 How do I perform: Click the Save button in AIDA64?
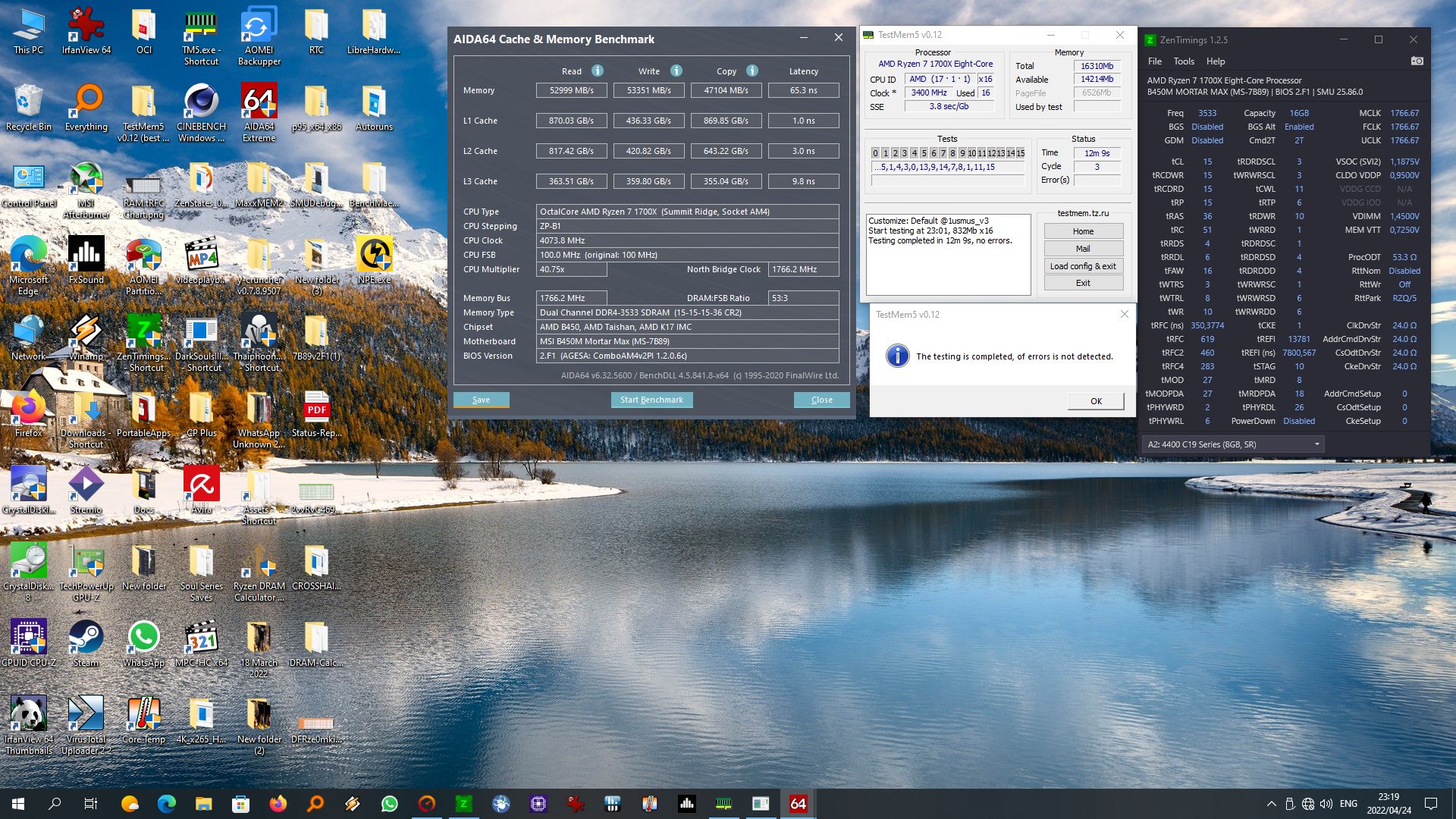[x=482, y=400]
